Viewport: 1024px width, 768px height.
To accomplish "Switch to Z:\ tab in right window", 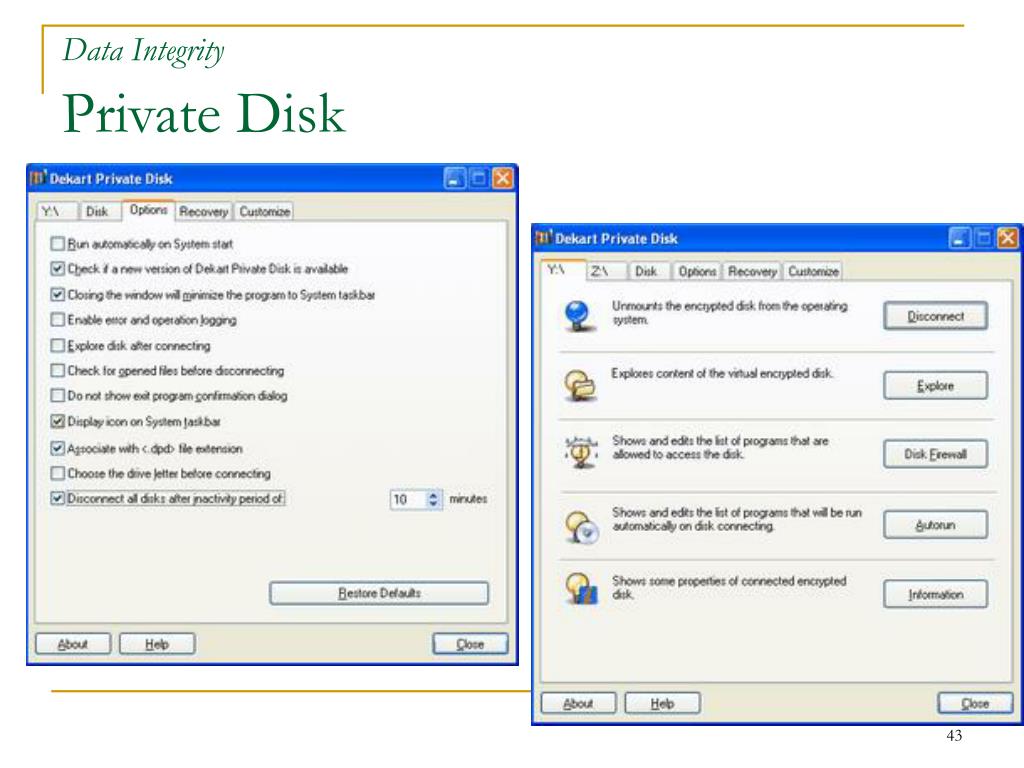I will [605, 272].
